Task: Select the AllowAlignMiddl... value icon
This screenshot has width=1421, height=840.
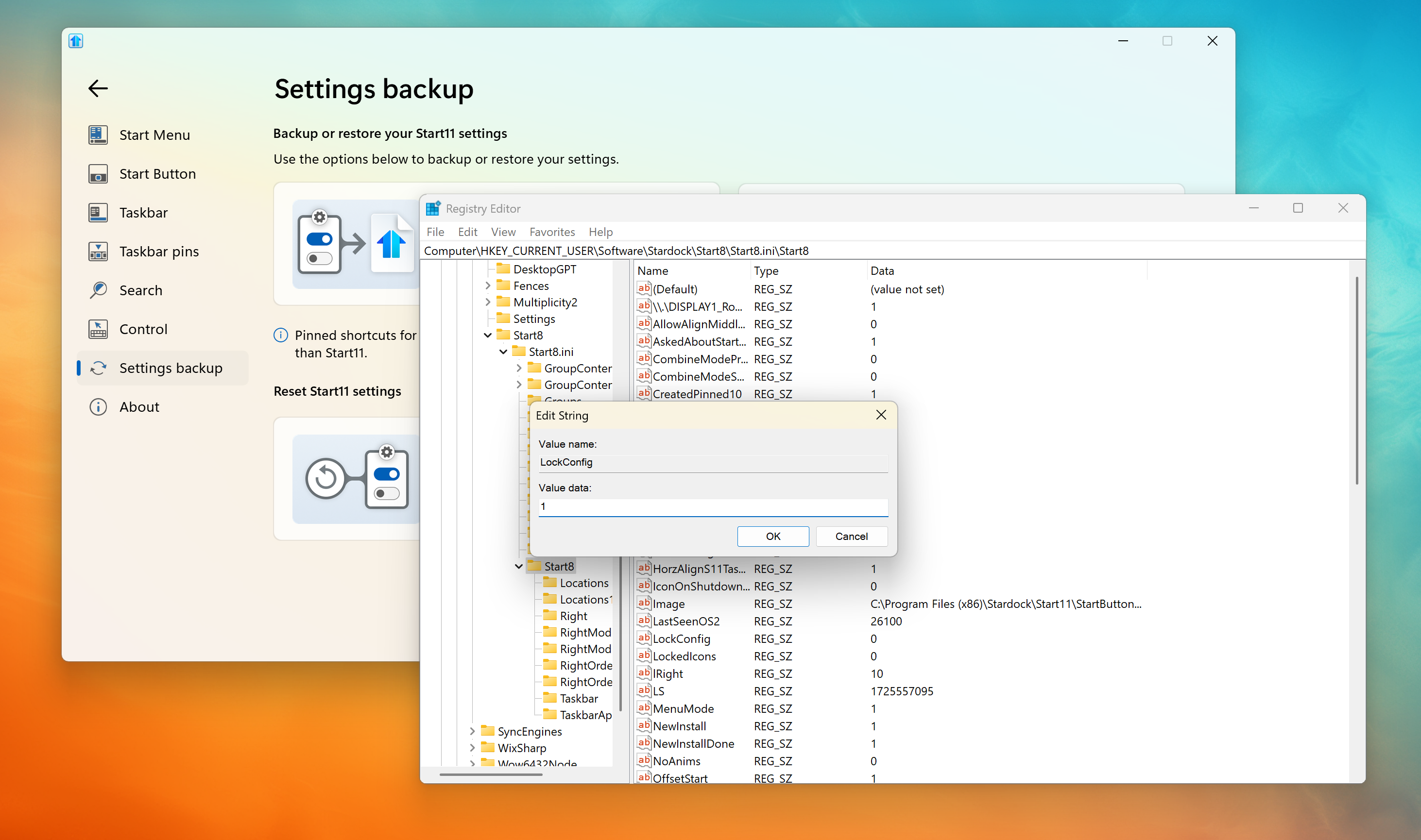Action: pyautogui.click(x=644, y=324)
